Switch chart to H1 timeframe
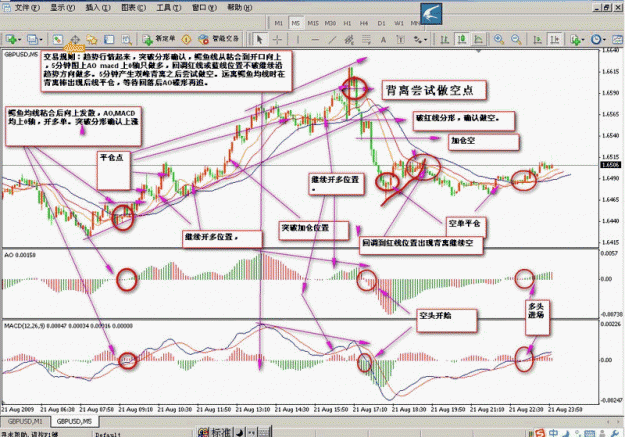Viewport: 625px width, 437px height. click(347, 23)
